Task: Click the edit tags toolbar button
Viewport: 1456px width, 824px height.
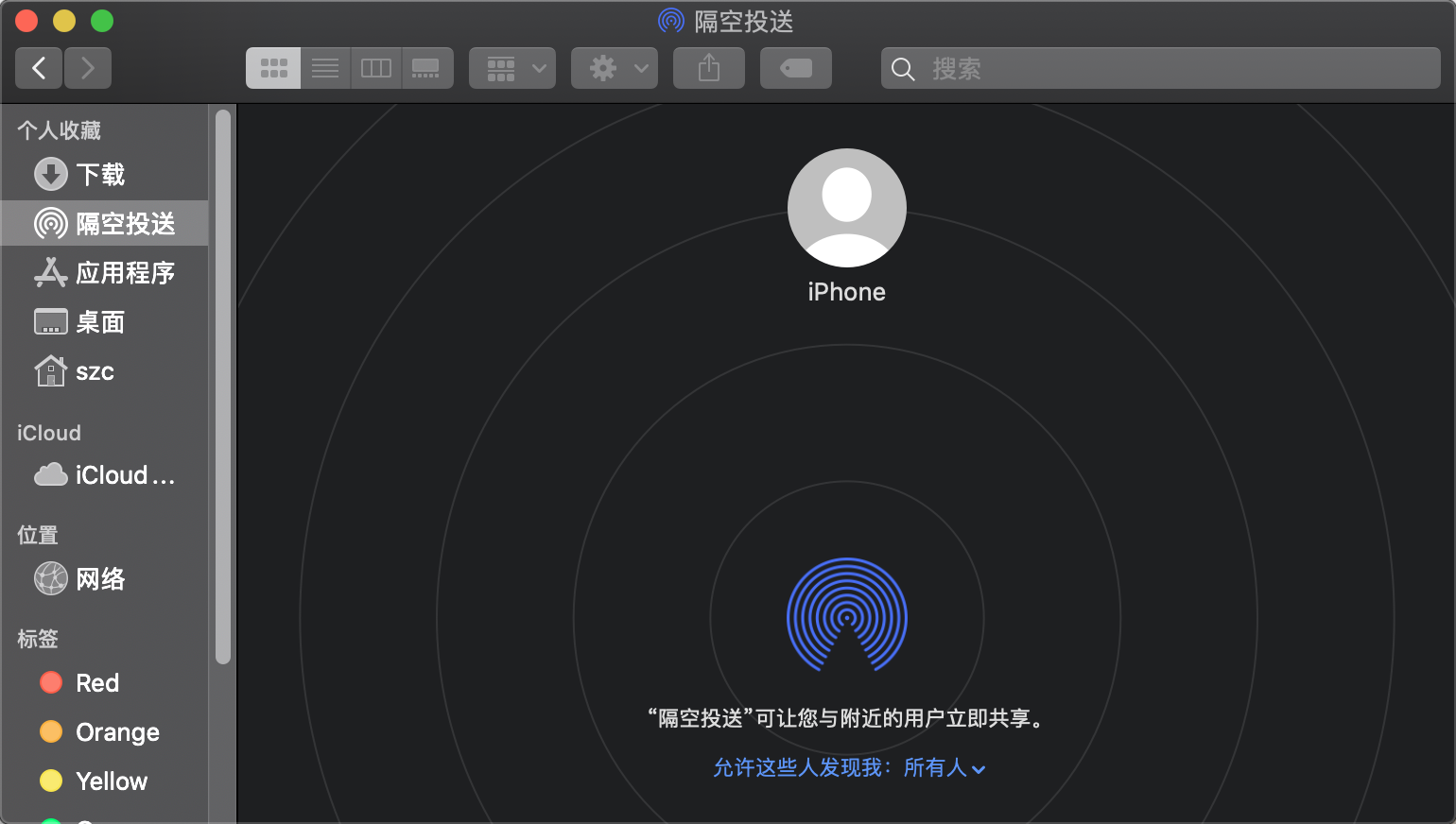Action: pyautogui.click(x=796, y=68)
